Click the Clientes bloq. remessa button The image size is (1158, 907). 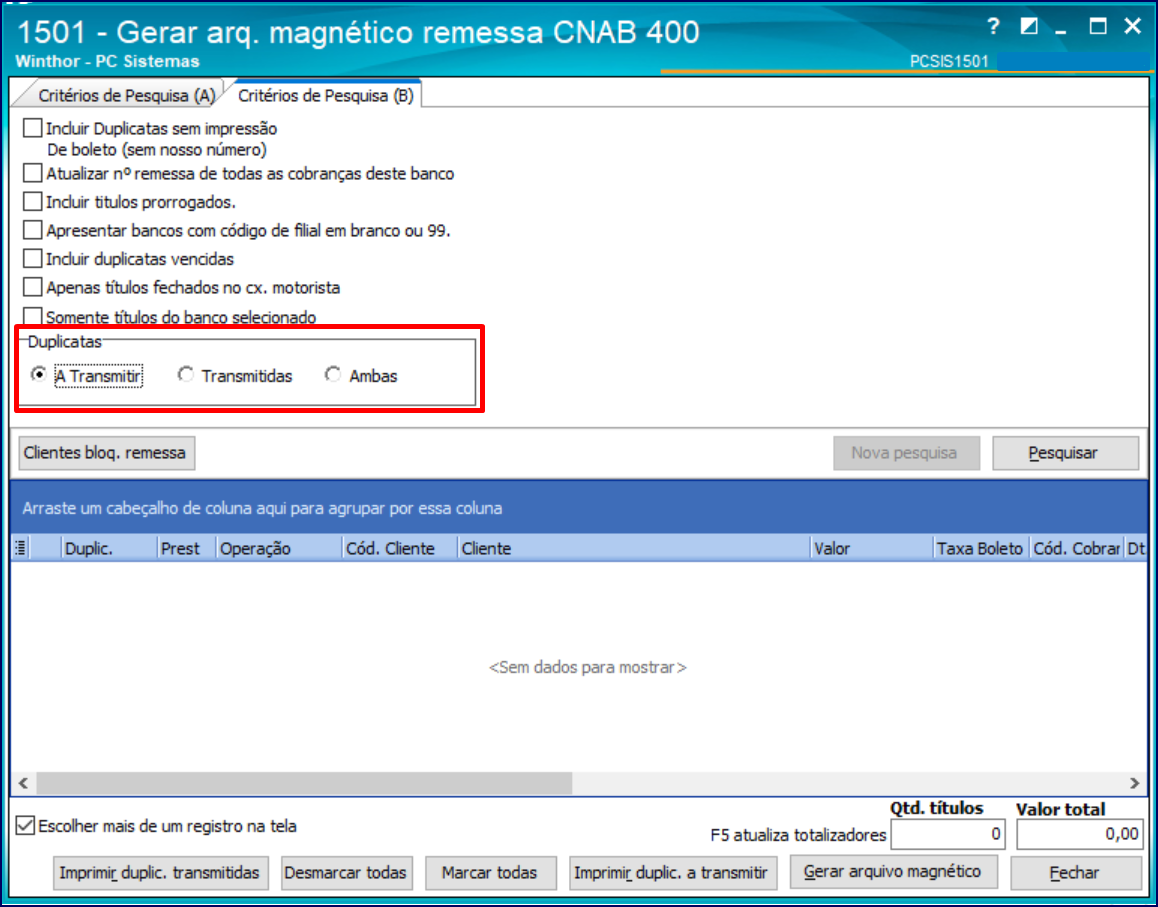pyautogui.click(x=106, y=453)
